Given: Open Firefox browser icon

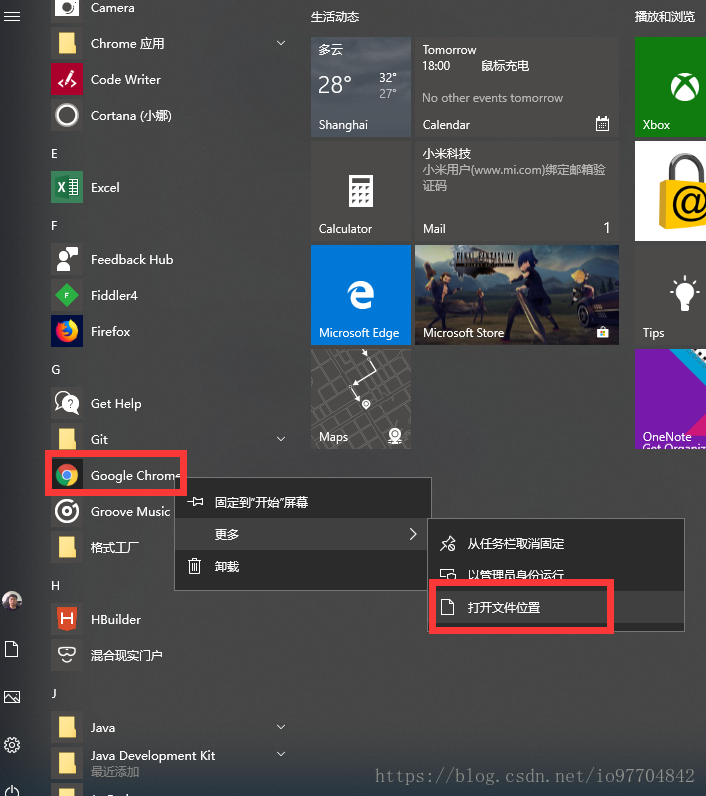Looking at the screenshot, I should tap(67, 331).
